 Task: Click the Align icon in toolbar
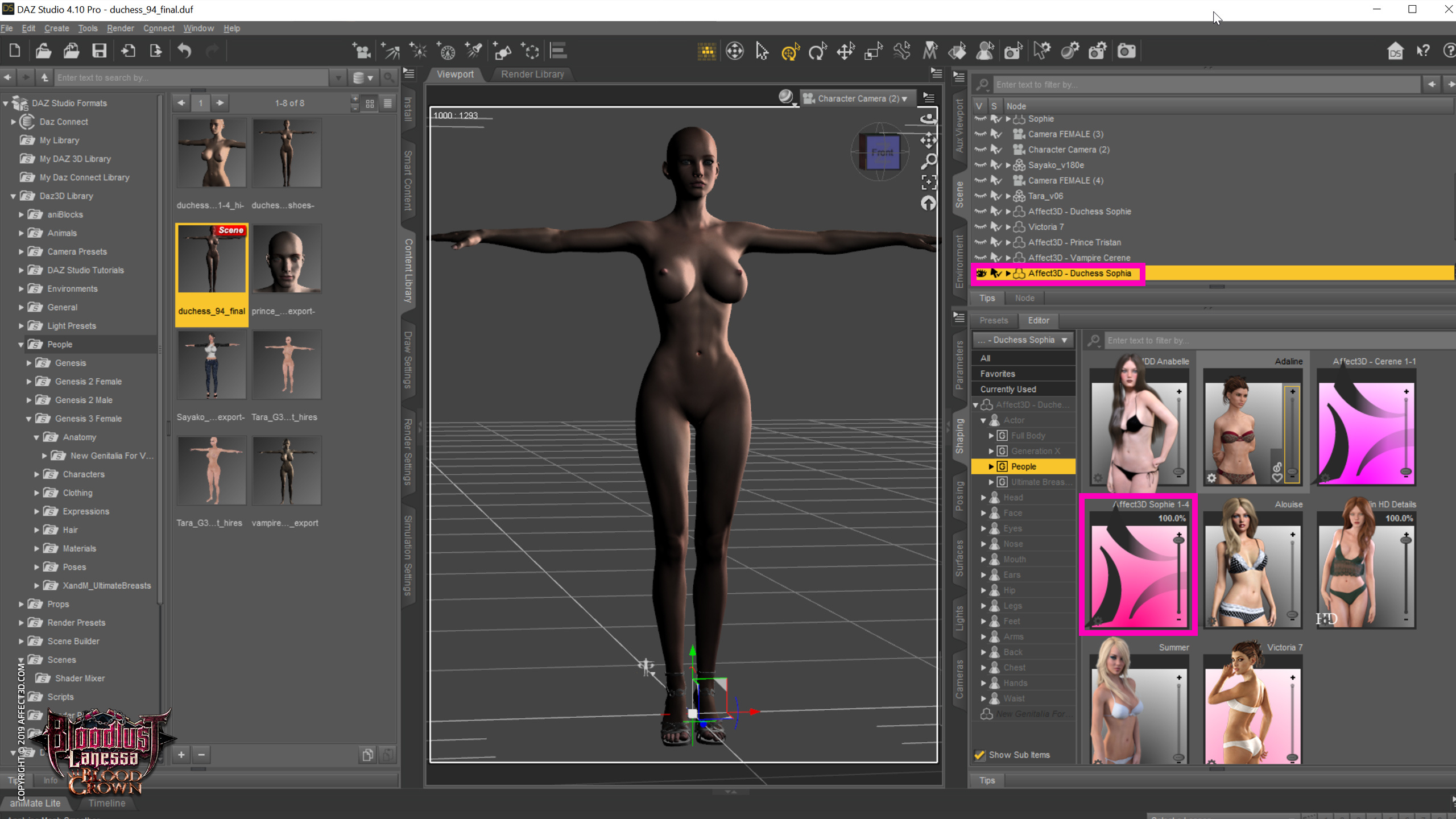click(x=559, y=51)
